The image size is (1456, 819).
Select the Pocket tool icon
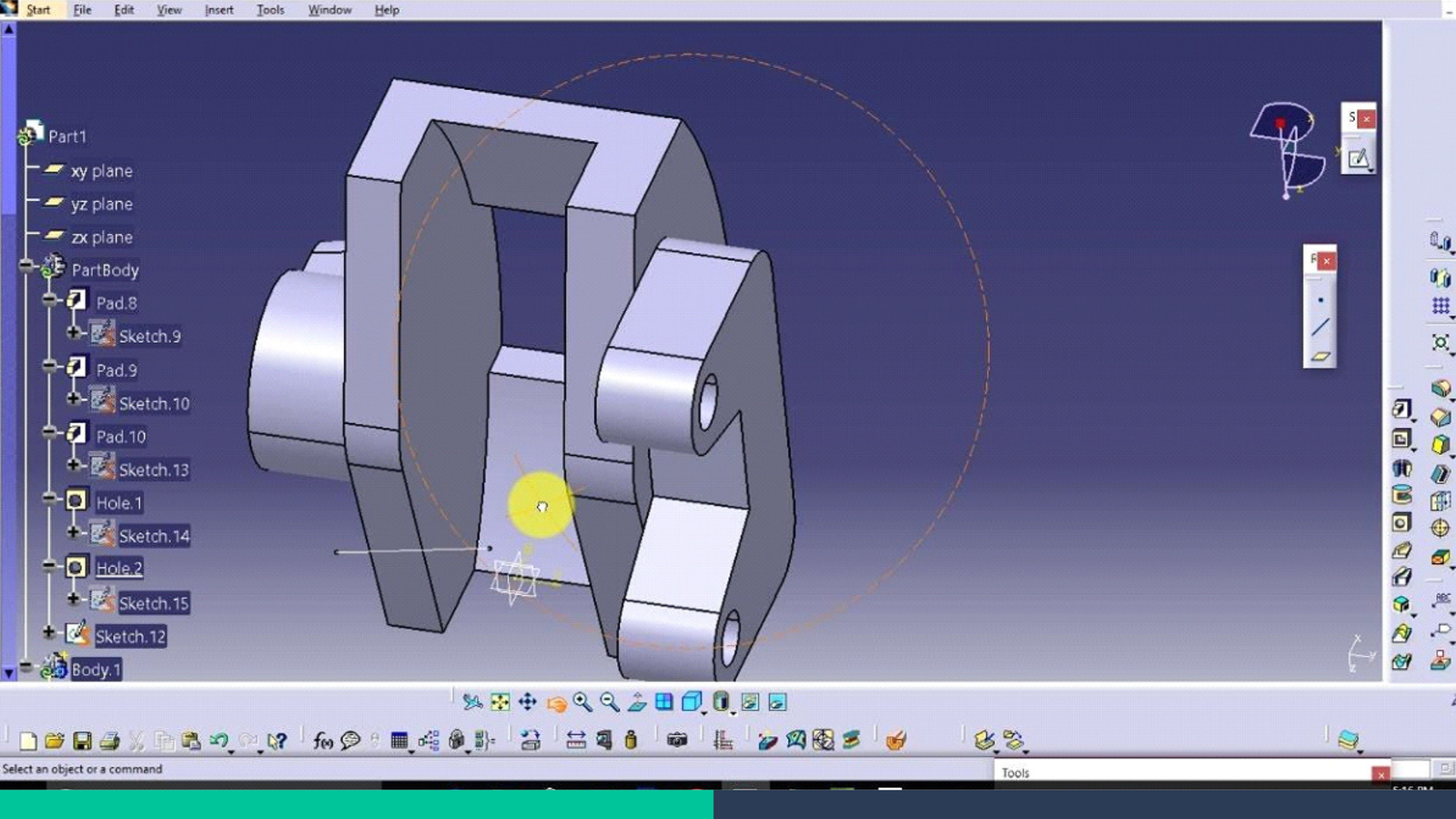pyautogui.click(x=1401, y=440)
